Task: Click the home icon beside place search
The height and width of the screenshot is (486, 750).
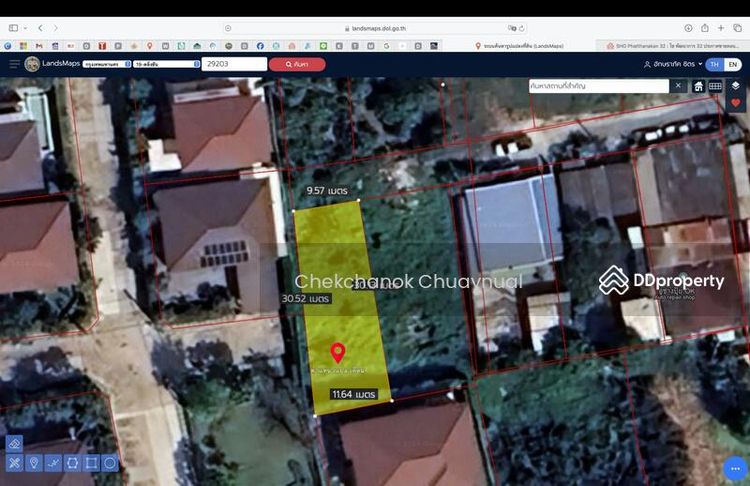Action: click(699, 86)
